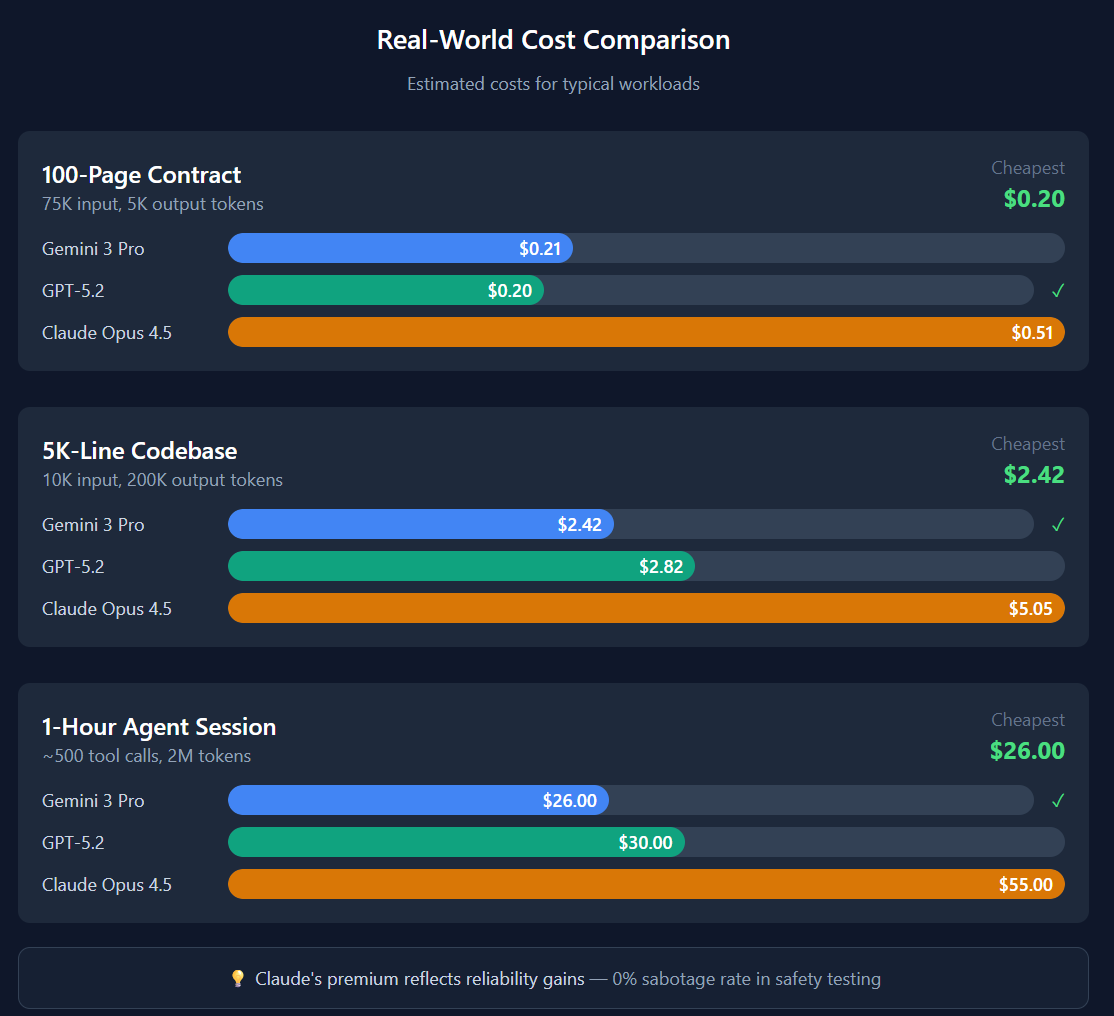The image size is (1114, 1016).
Task: Click Gemini 3 Pro label in the contract card
Action: [93, 249]
